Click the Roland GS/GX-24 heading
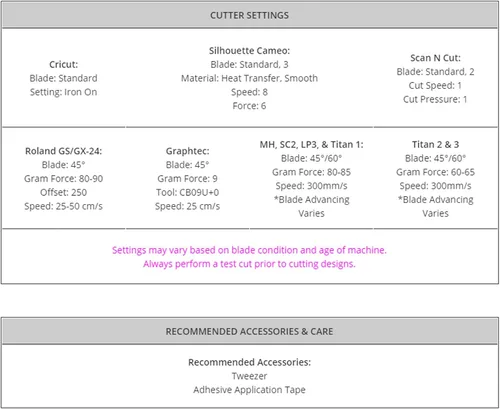The height and width of the screenshot is (409, 500). (x=63, y=151)
